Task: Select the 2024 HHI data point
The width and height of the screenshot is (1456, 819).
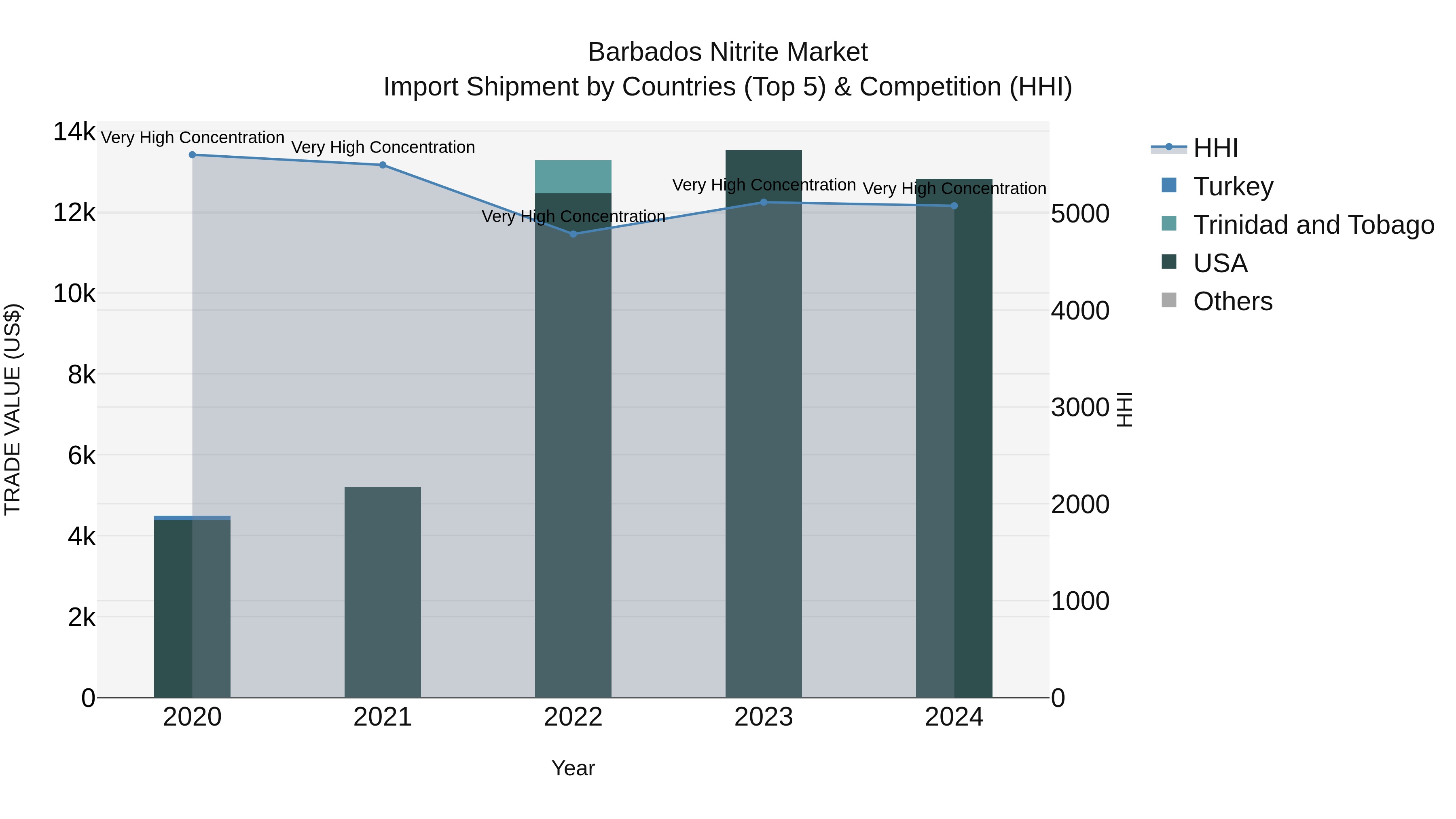Action: coord(954,206)
